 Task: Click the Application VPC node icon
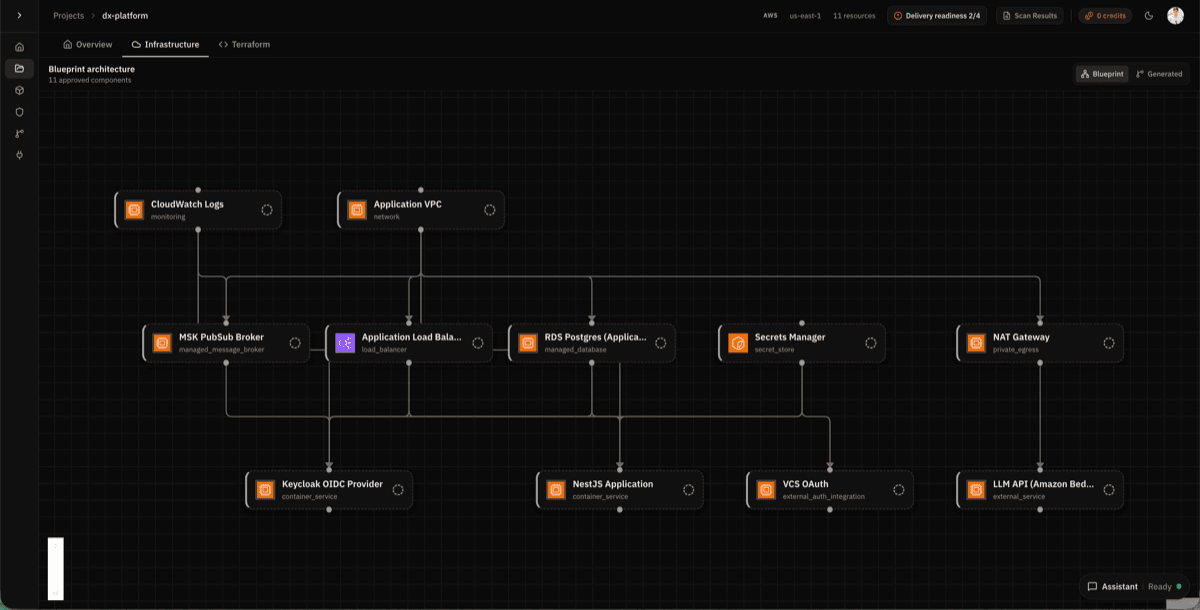[x=357, y=210]
